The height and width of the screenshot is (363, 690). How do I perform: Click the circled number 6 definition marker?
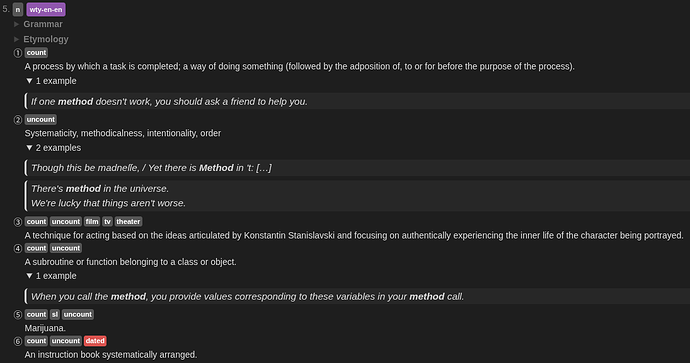[x=18, y=341]
